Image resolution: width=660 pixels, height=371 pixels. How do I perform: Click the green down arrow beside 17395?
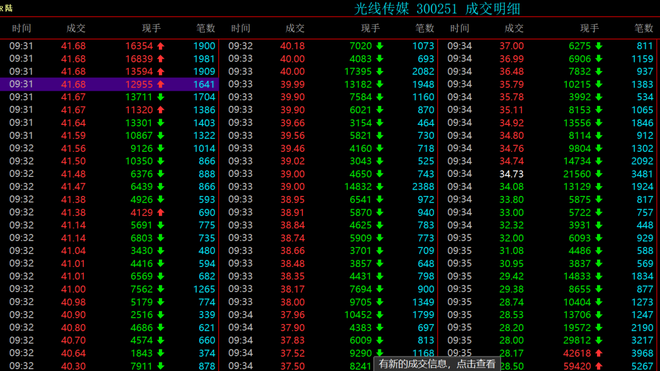pyautogui.click(x=380, y=72)
